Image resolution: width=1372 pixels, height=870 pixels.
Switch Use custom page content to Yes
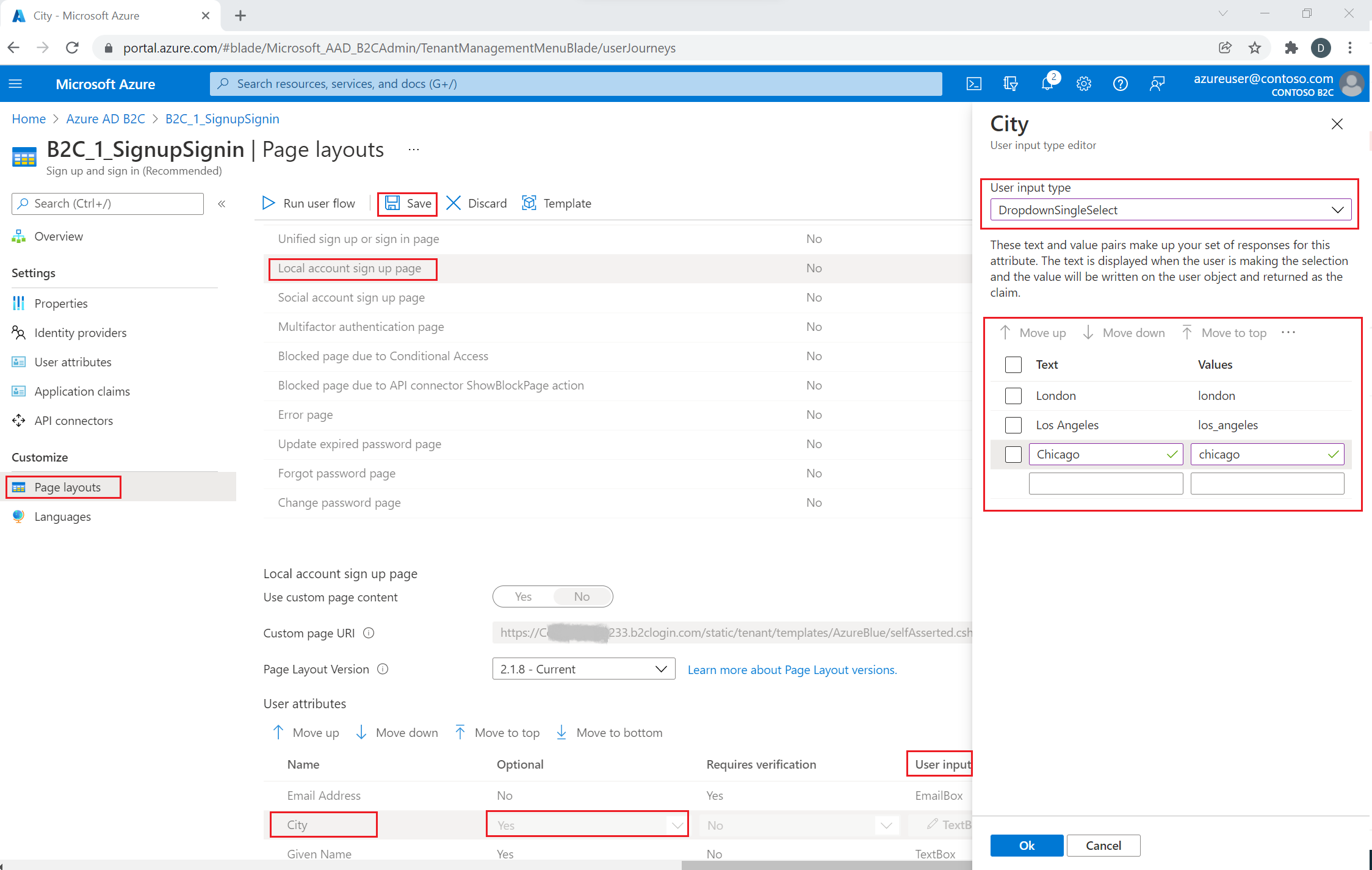pyautogui.click(x=523, y=596)
